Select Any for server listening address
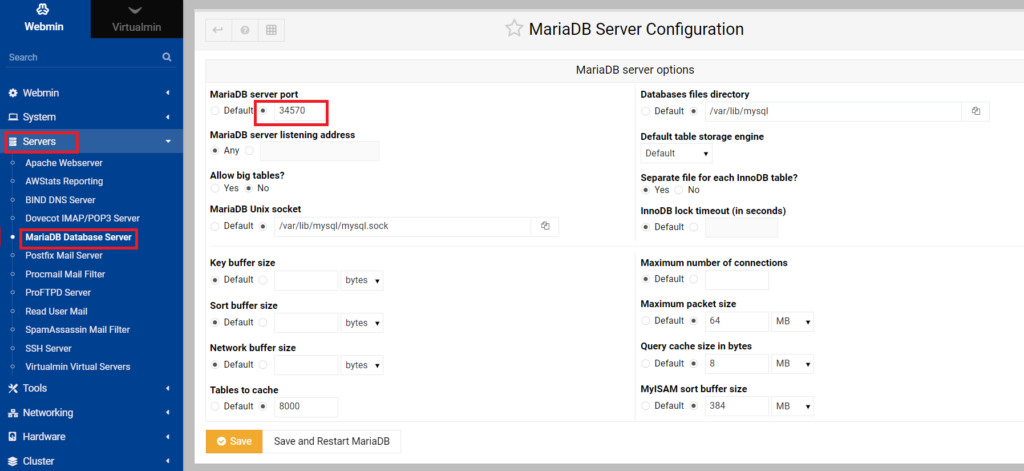1024x471 pixels. [216, 150]
